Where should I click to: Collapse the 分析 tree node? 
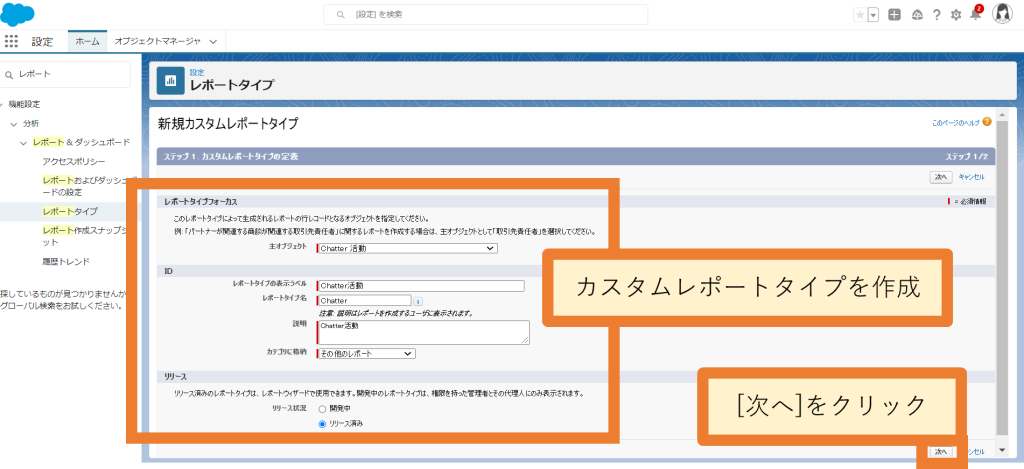(14, 123)
